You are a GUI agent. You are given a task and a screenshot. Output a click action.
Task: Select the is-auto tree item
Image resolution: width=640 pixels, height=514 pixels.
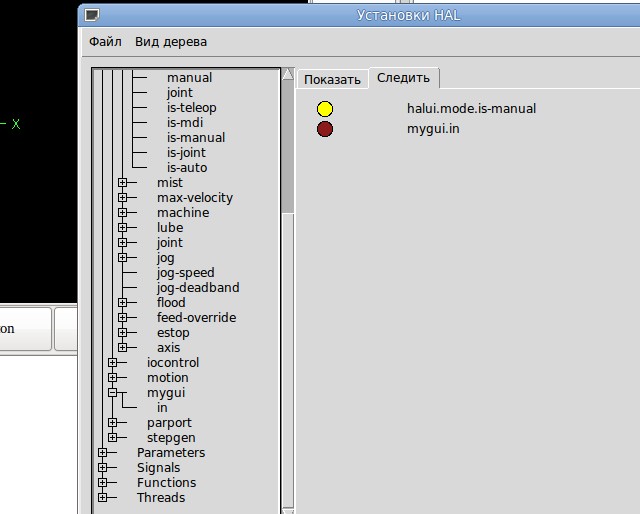[x=187, y=168]
